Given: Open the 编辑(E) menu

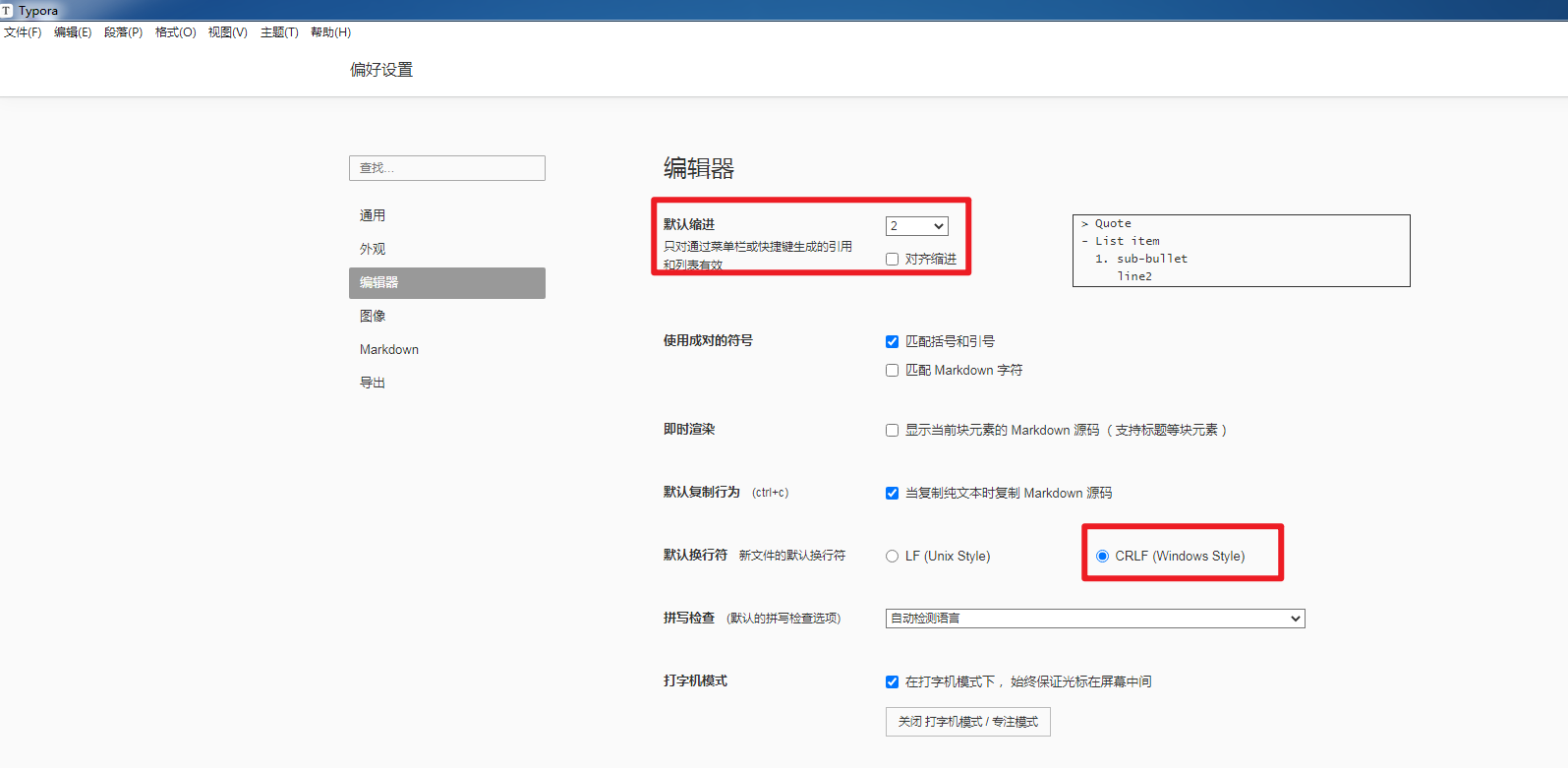Looking at the screenshot, I should (73, 32).
